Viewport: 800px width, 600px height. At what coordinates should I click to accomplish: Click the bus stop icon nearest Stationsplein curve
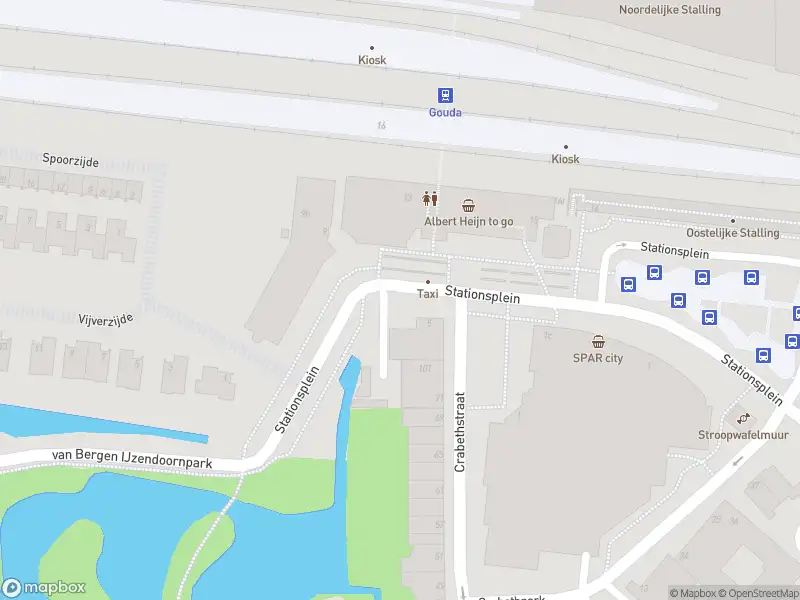tap(629, 284)
